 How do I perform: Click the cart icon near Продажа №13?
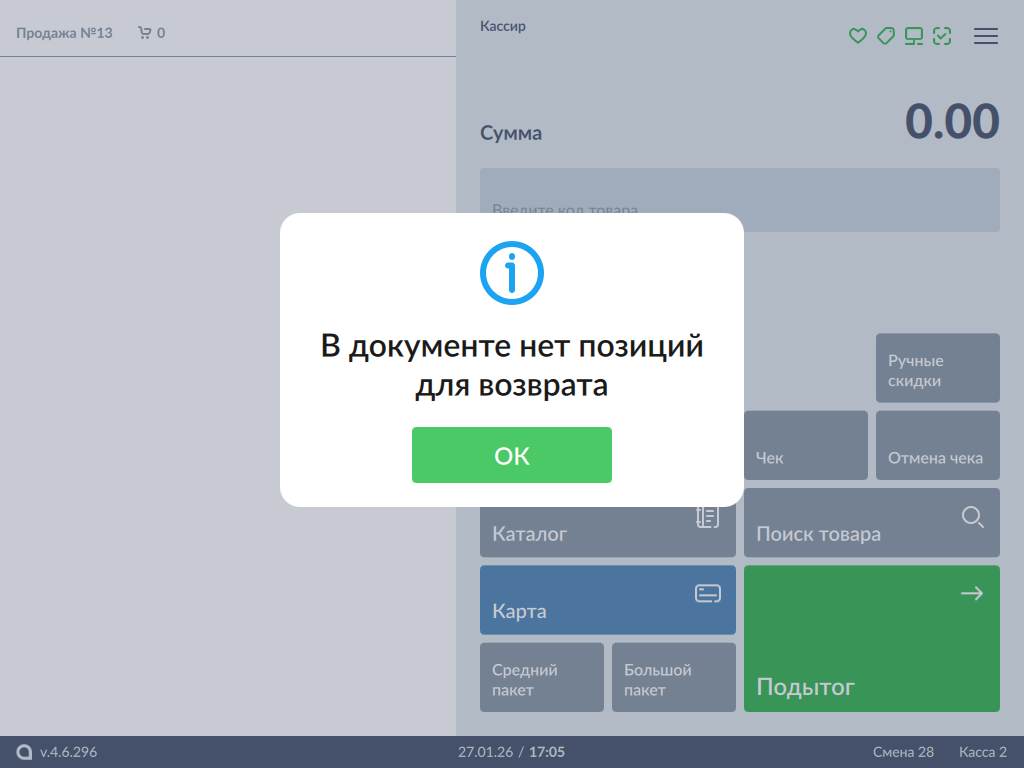click(x=145, y=33)
